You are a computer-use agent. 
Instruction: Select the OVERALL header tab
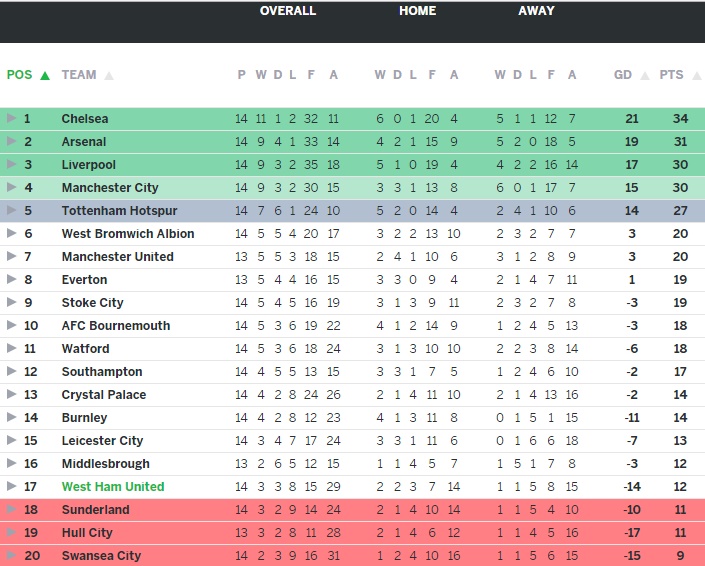[x=288, y=11]
